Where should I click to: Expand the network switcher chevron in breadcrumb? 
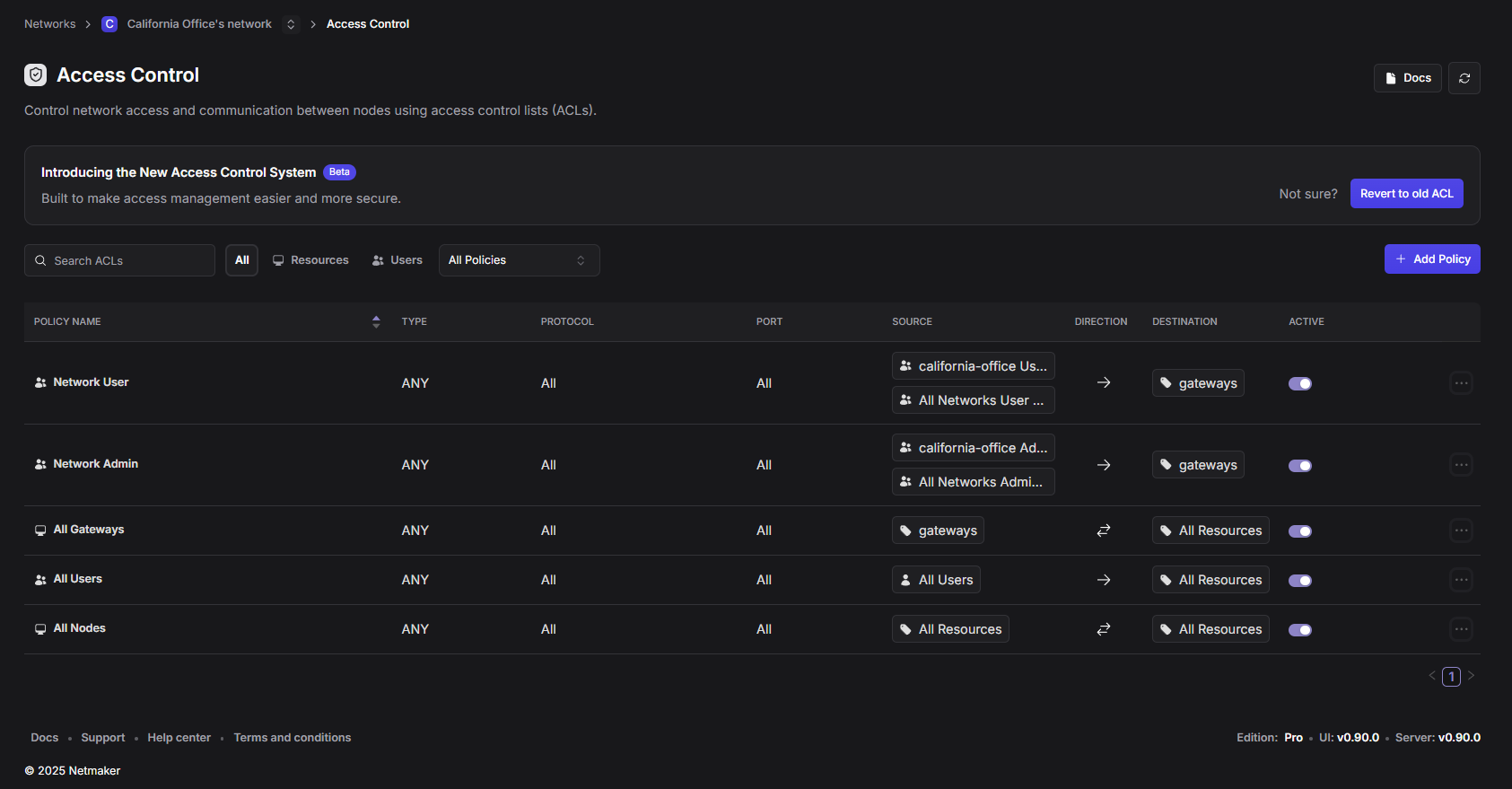(291, 24)
